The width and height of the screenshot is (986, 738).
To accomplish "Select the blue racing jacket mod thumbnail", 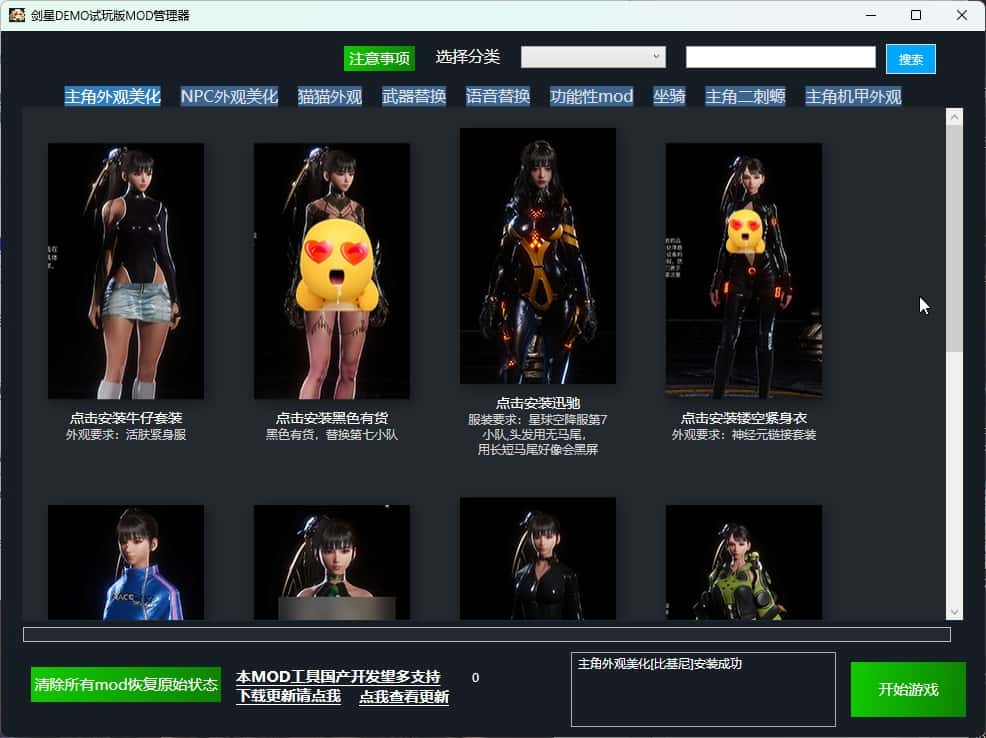I will [x=126, y=563].
